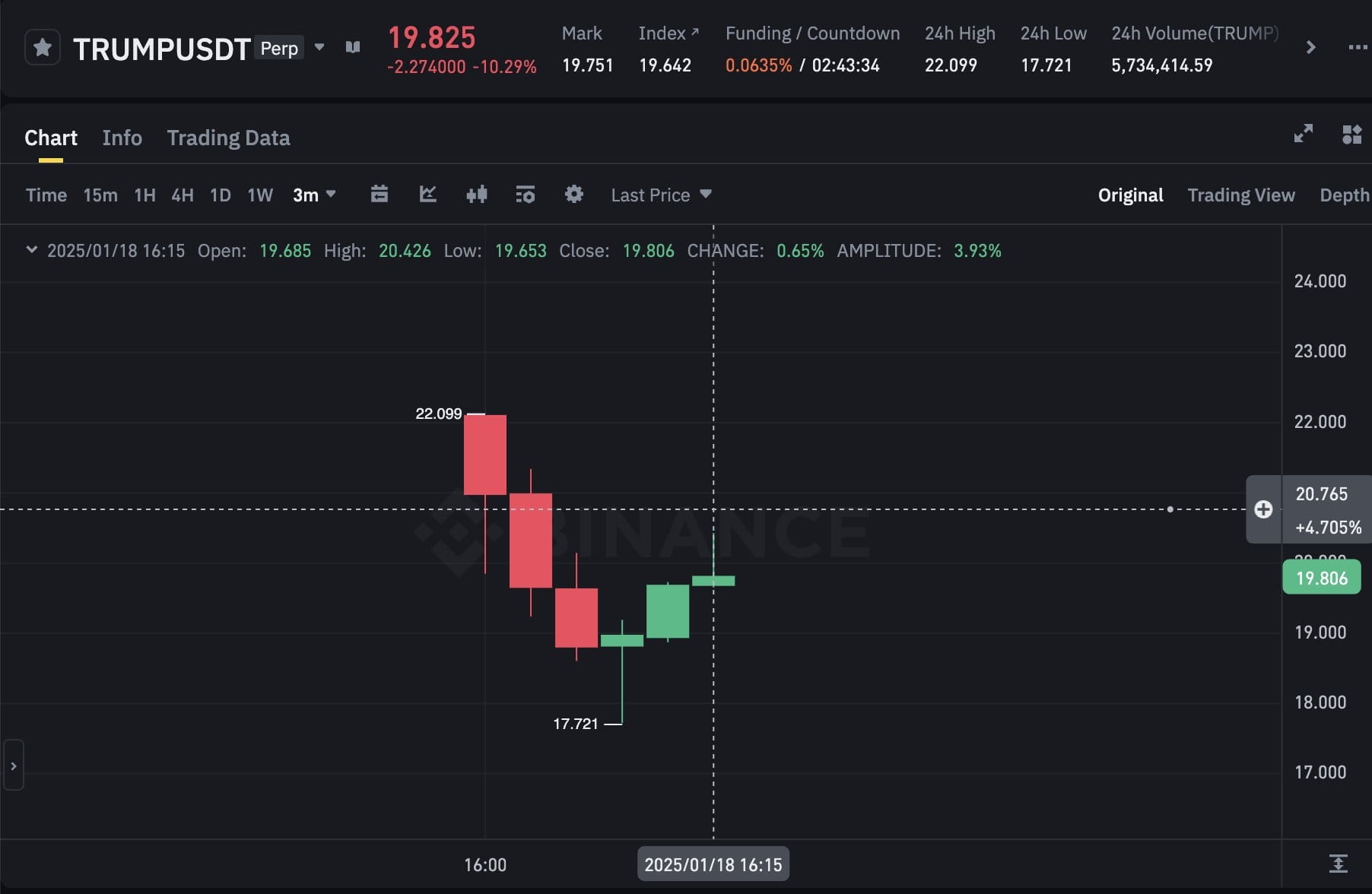Open the technical indicators icon

(526, 195)
